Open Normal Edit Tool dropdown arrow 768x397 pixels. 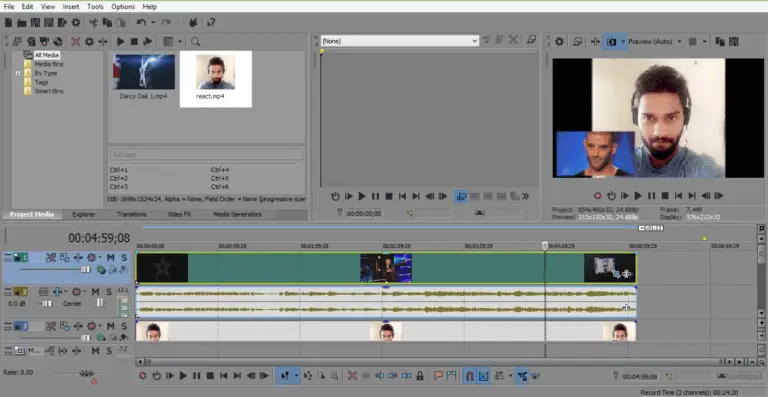296,376
